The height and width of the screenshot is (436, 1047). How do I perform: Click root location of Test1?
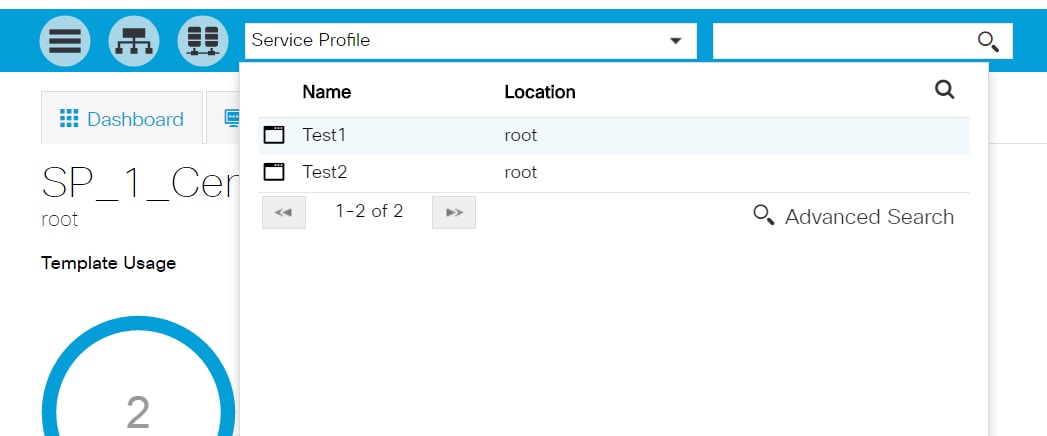tap(521, 136)
